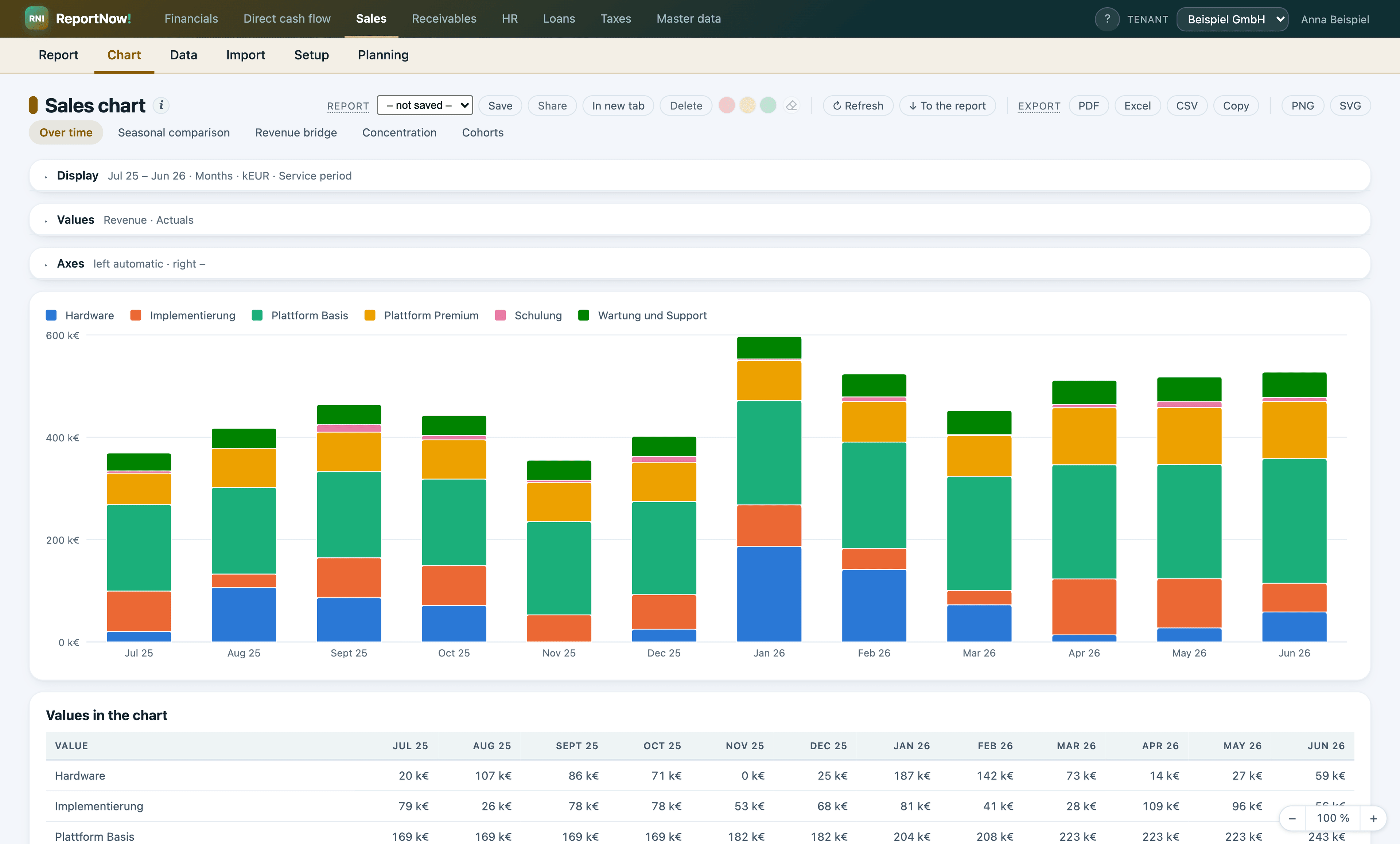Click the Copy export button
The width and height of the screenshot is (1400, 844).
click(1236, 106)
